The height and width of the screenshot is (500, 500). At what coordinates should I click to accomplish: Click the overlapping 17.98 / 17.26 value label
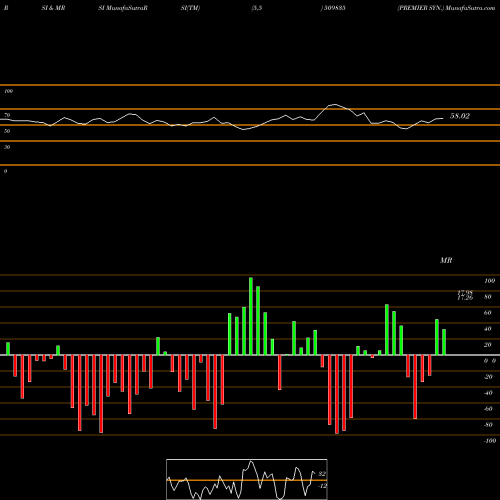coord(465,295)
